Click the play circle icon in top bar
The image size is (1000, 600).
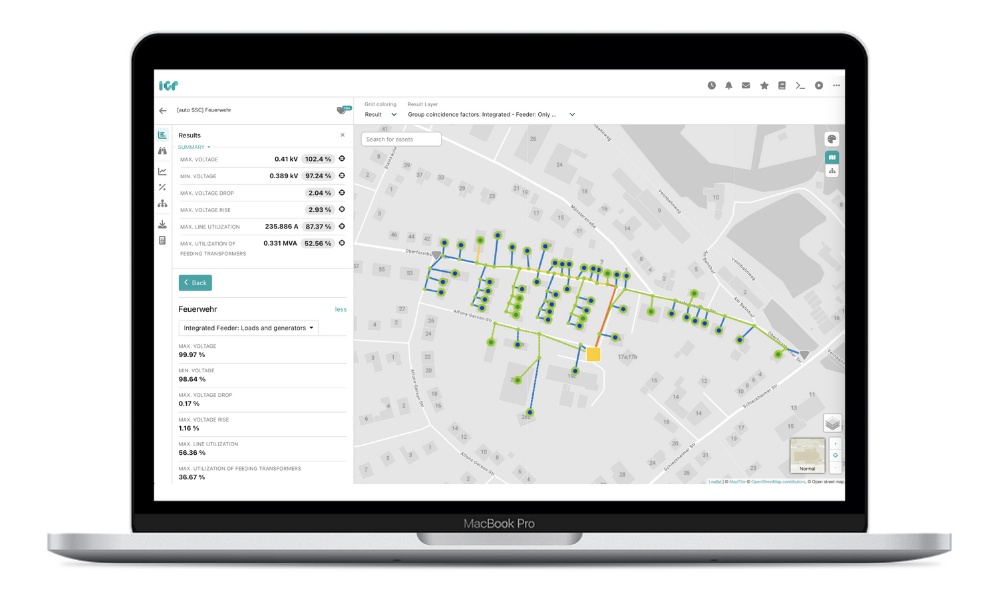(819, 85)
